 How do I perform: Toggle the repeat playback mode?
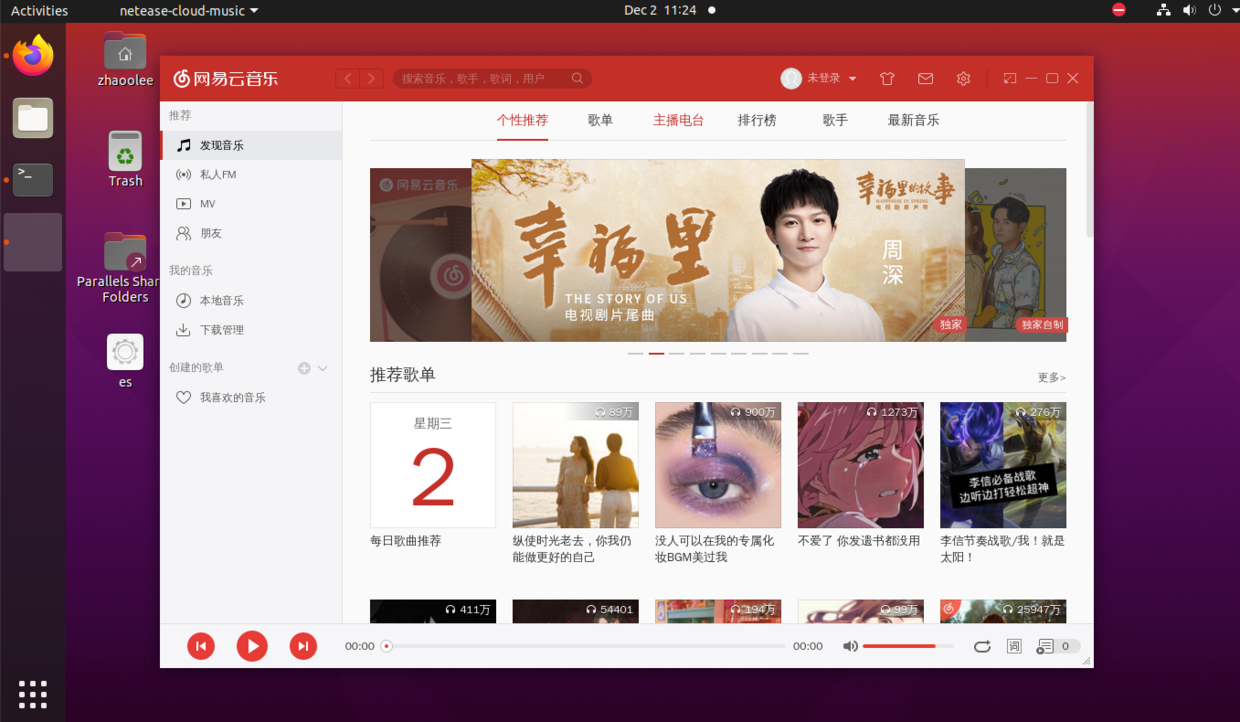[x=982, y=646]
